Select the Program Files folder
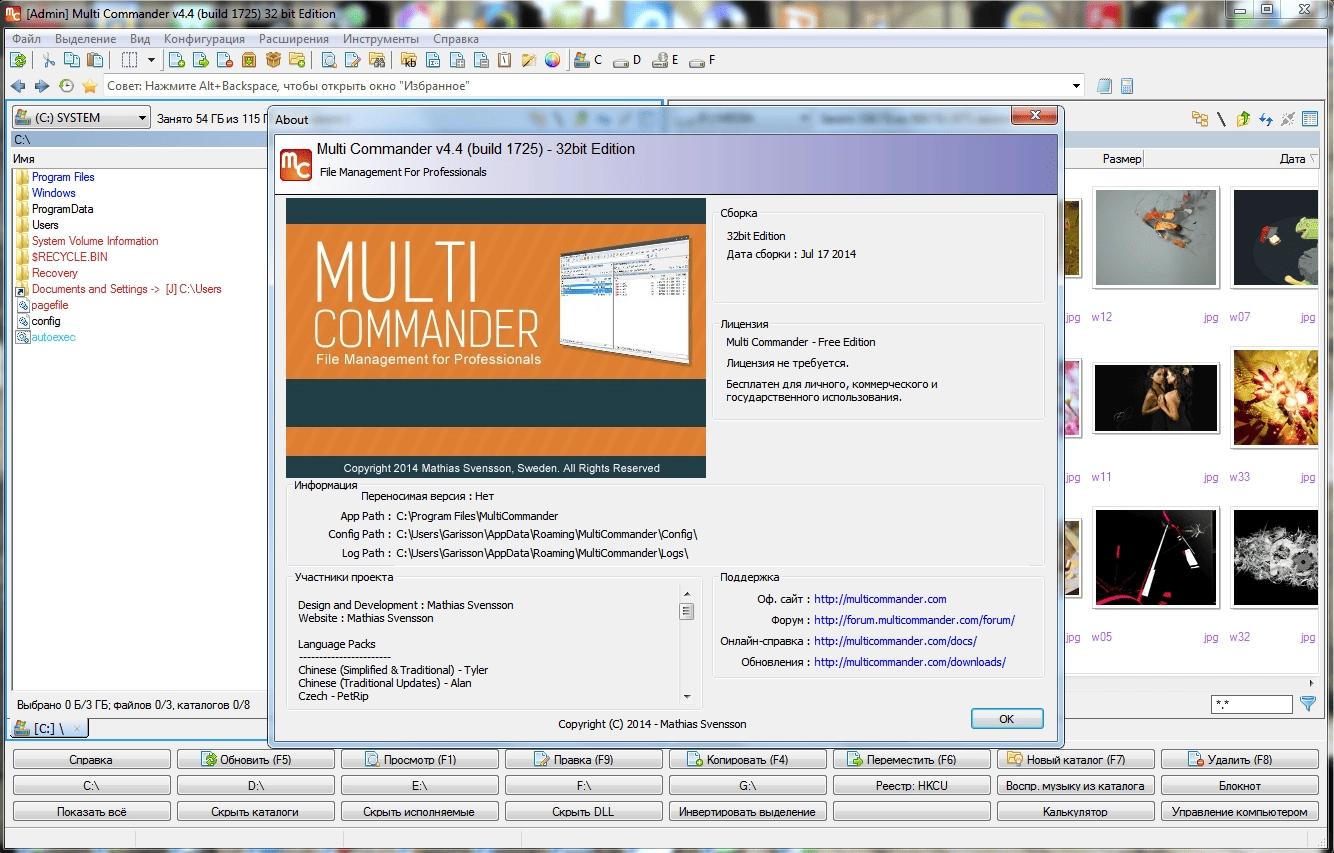1334x853 pixels. [x=63, y=177]
